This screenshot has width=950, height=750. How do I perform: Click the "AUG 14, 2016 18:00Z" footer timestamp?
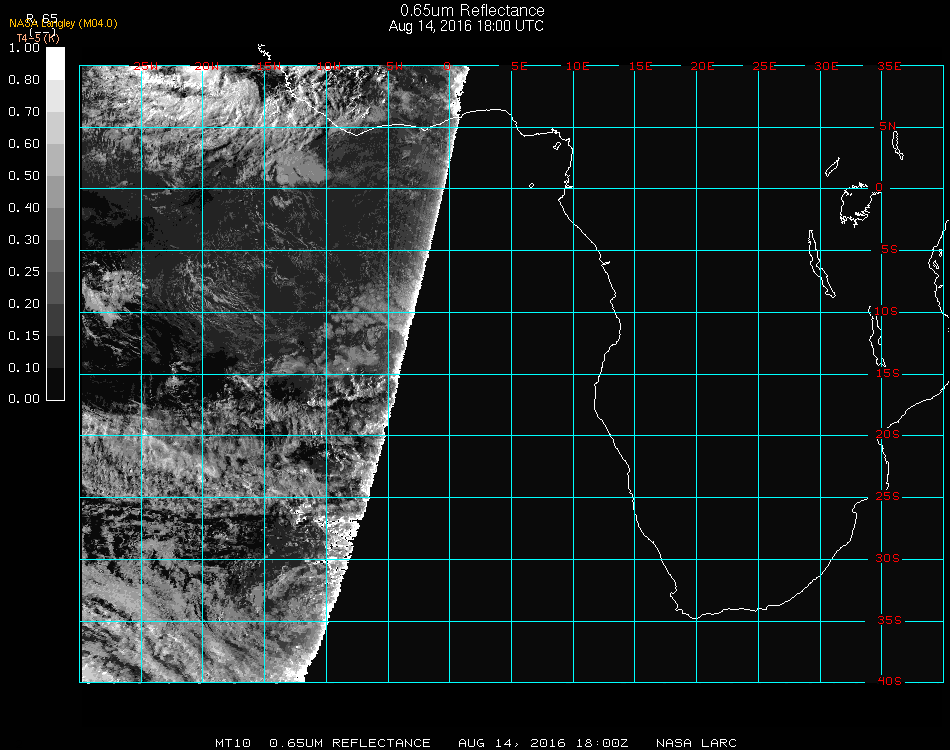coord(543,743)
